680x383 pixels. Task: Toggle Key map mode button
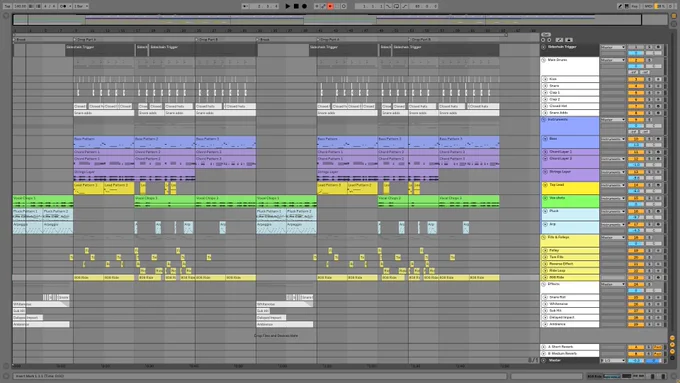[634, 6]
